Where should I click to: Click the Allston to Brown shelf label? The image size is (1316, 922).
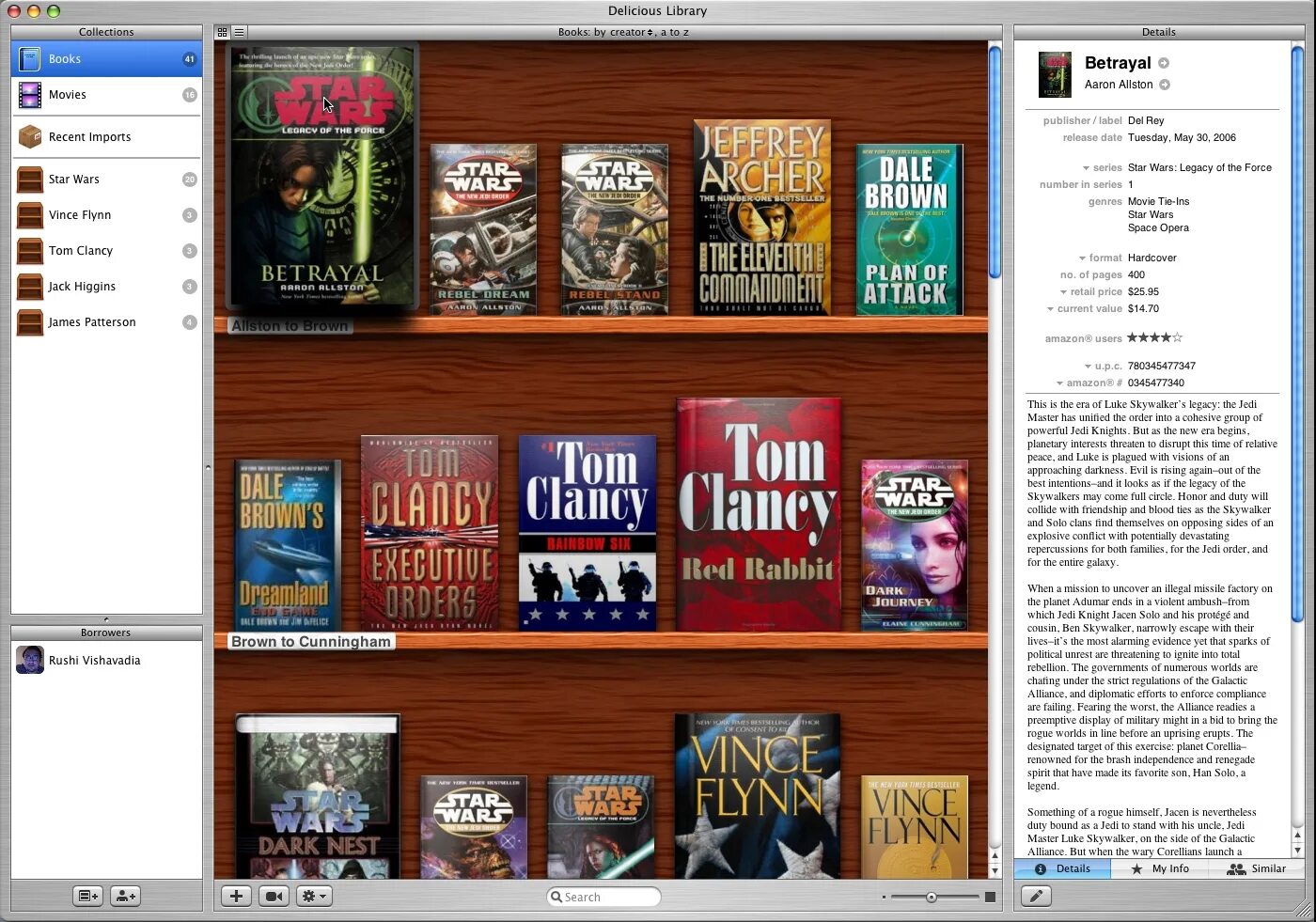tap(290, 326)
